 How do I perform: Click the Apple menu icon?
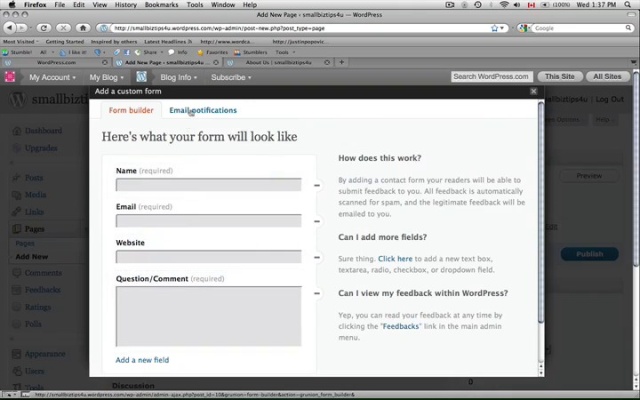pos(12,5)
